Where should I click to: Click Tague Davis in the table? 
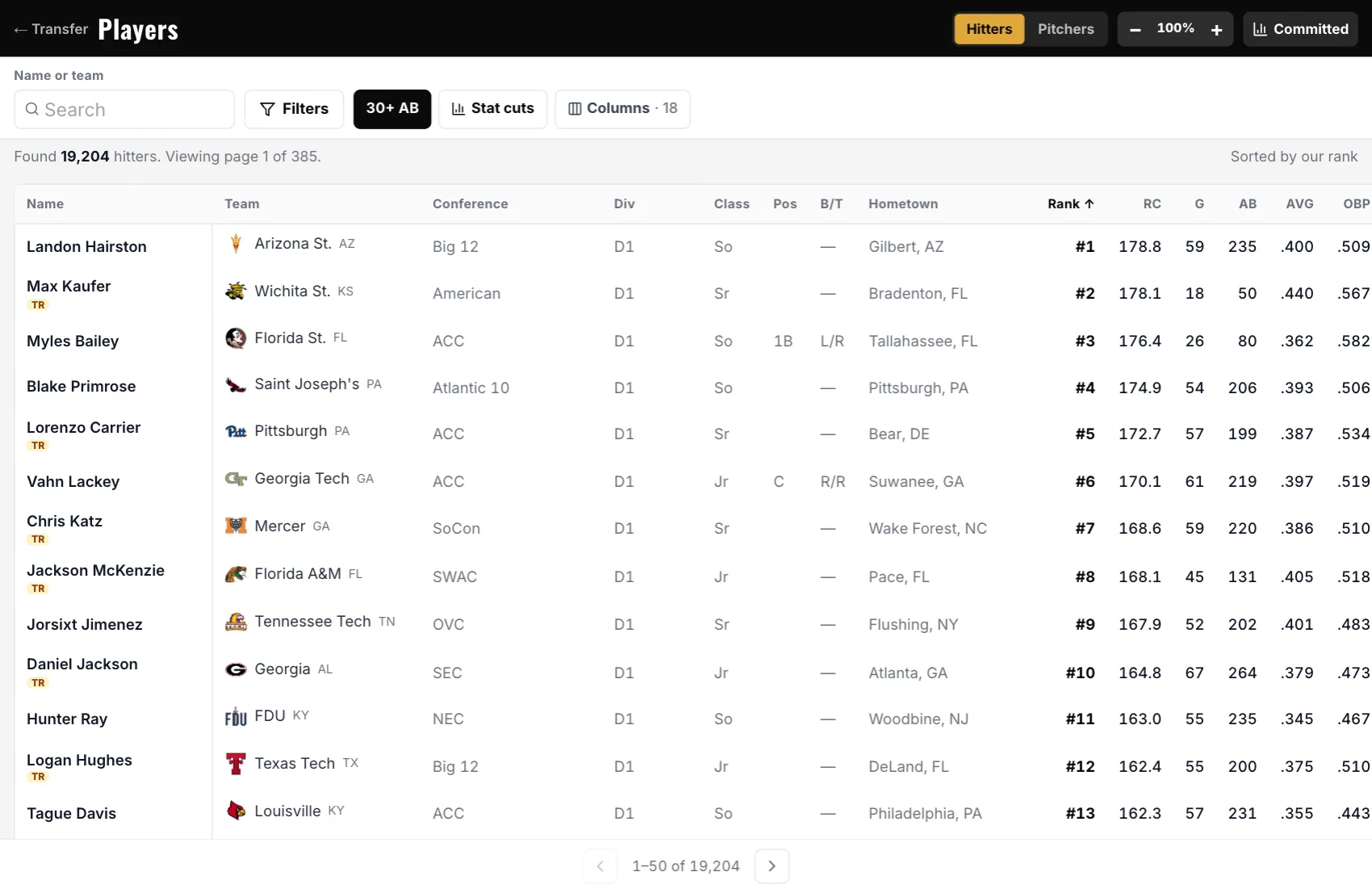pos(71,814)
